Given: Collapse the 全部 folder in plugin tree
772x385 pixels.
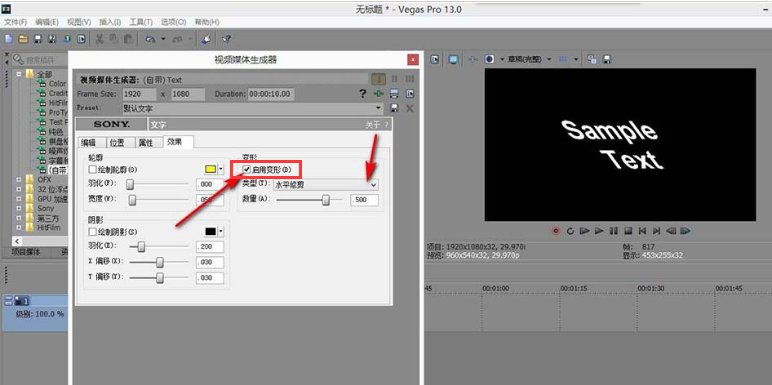Looking at the screenshot, I should [19, 74].
